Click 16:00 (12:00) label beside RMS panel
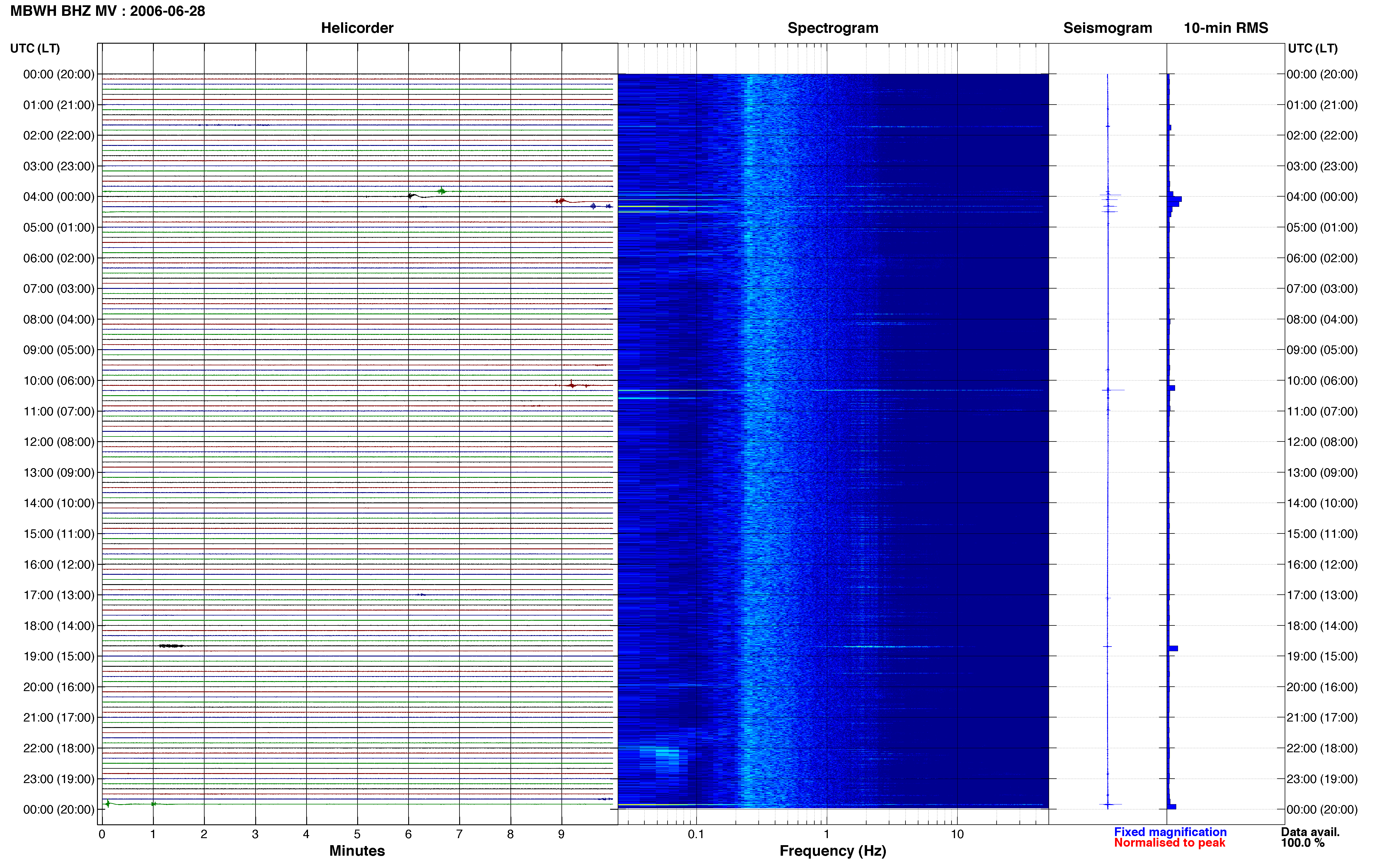Screen dimensions: 1389x868 point(1322,564)
